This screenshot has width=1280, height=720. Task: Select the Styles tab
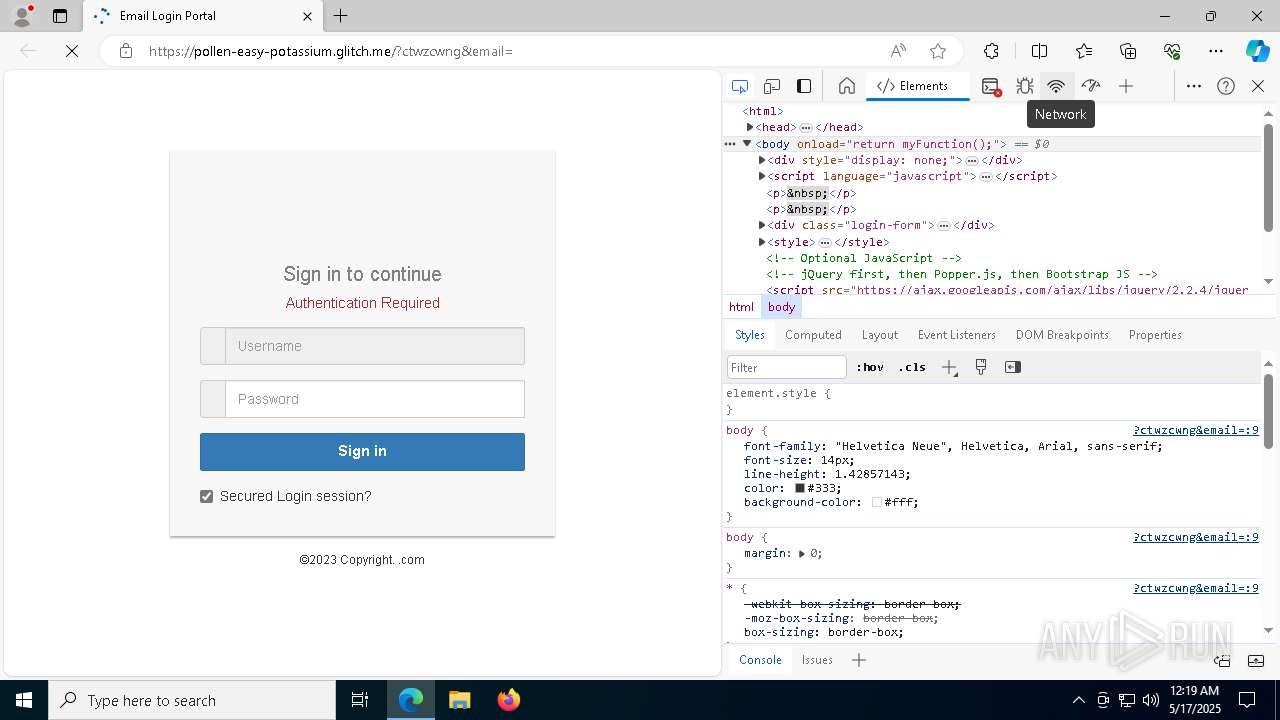point(750,335)
